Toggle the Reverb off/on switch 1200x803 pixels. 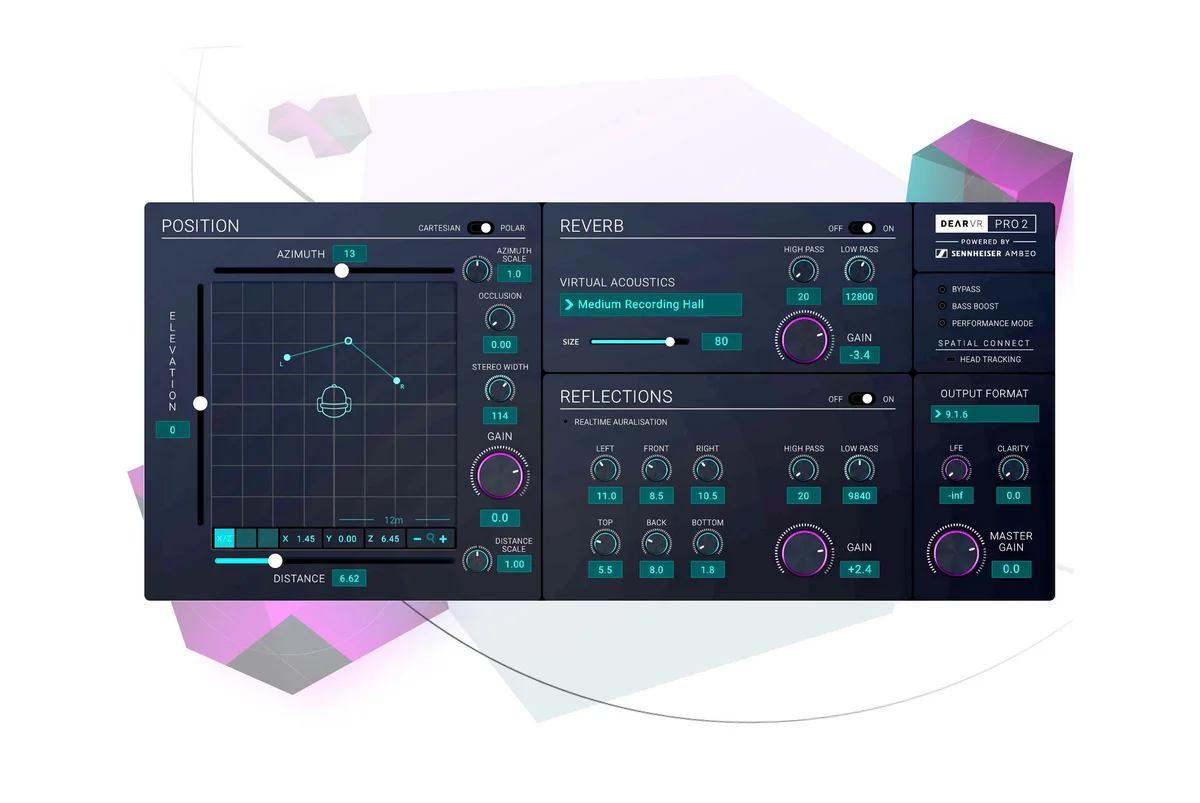861,228
